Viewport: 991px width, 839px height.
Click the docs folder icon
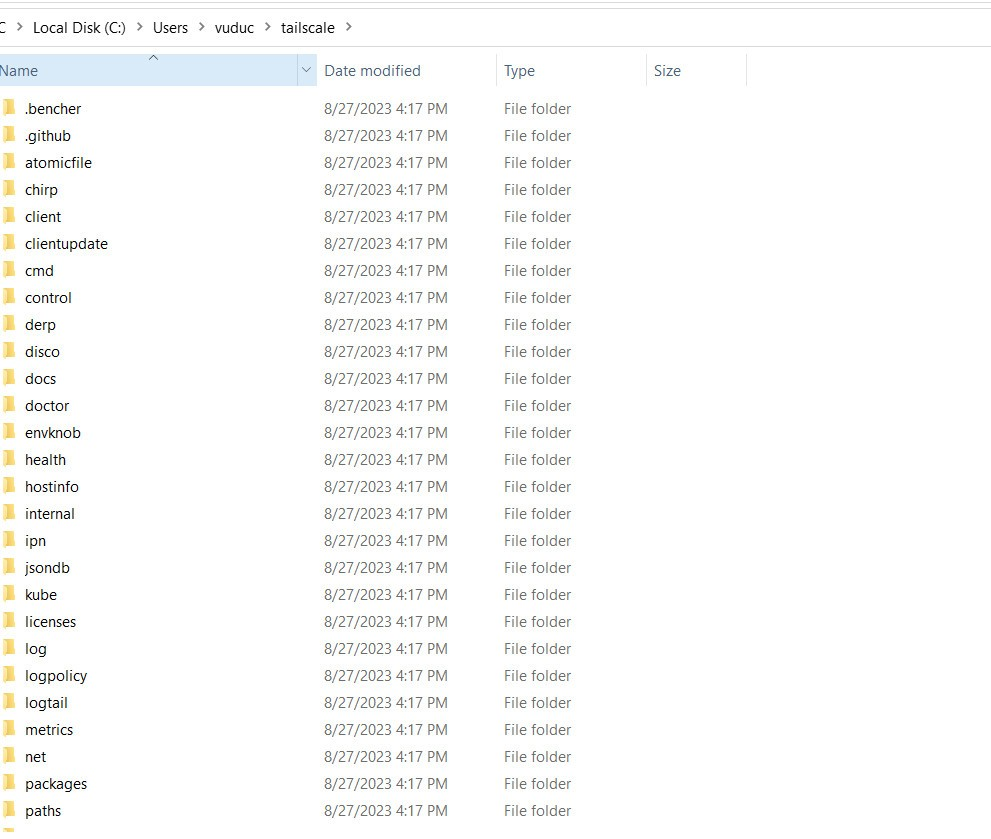(9, 377)
